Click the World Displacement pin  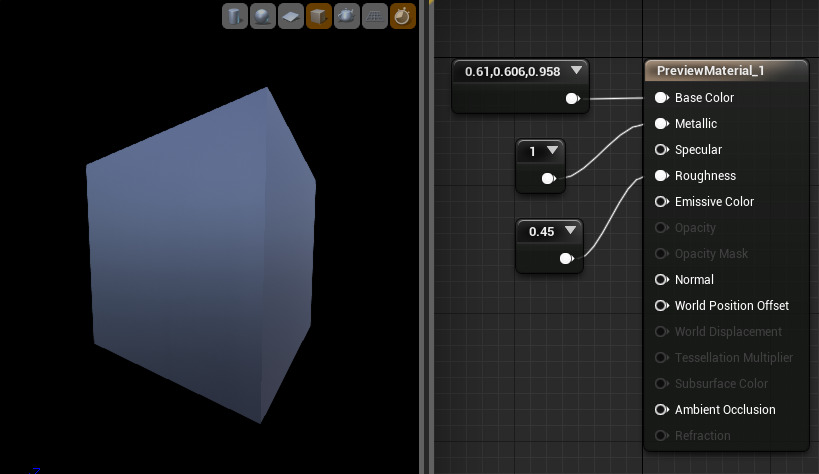[662, 331]
